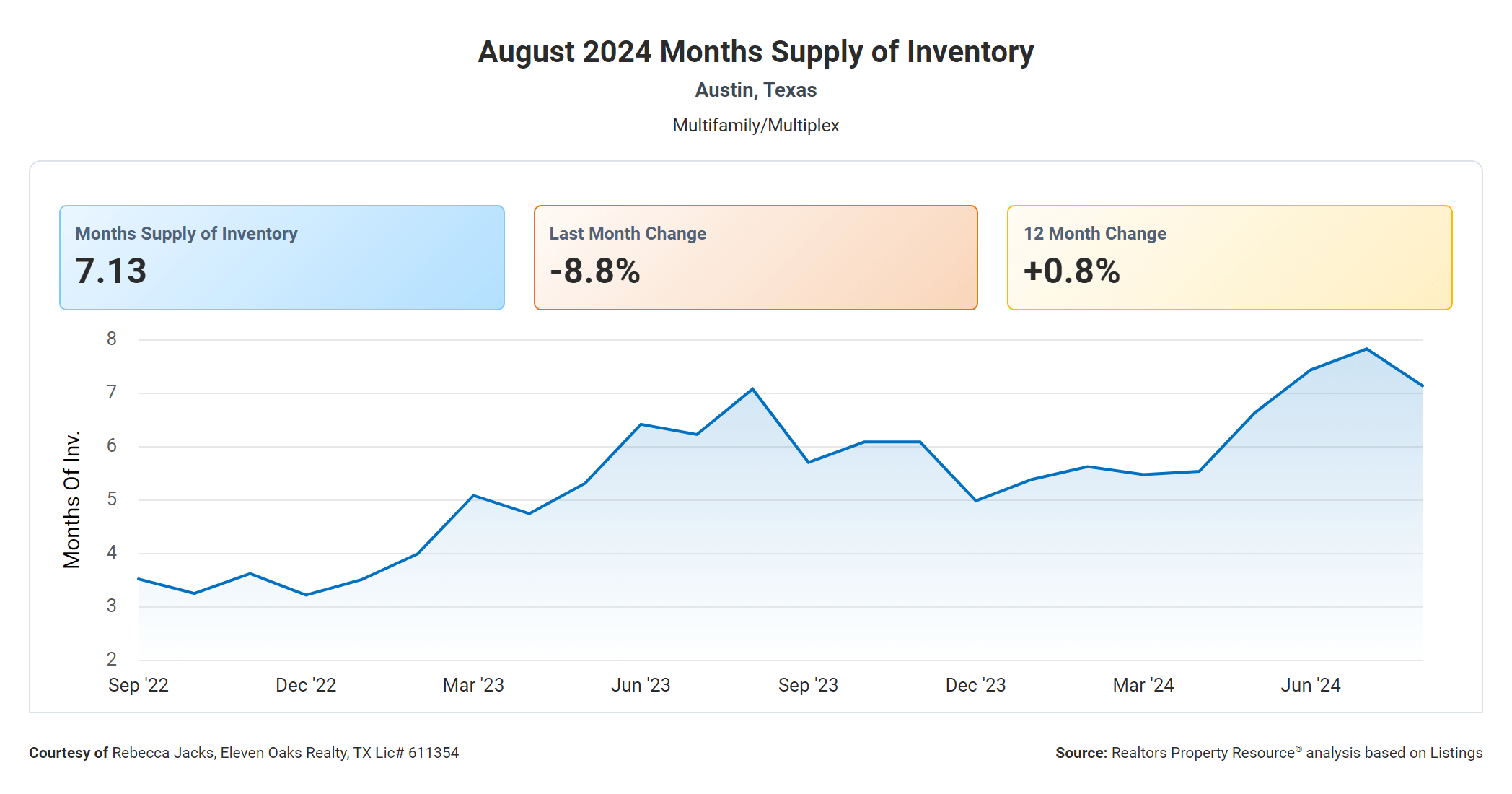Screen dimensions: 1512x794
Task: Click the Multifamily/Multiplex label
Action: pyautogui.click(x=755, y=126)
